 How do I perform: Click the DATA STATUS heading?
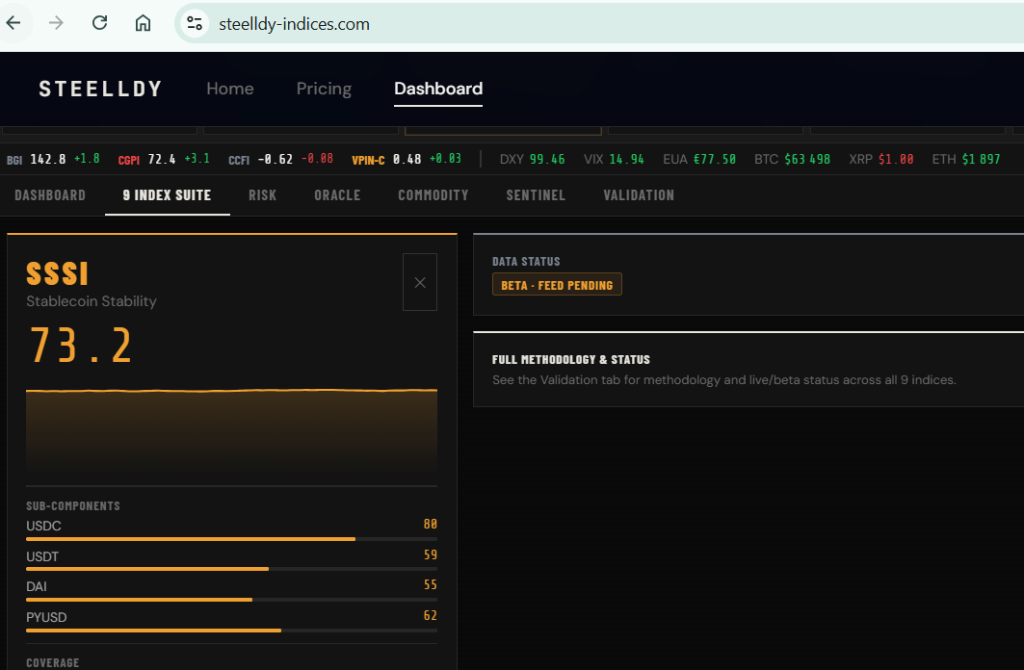tap(526, 262)
